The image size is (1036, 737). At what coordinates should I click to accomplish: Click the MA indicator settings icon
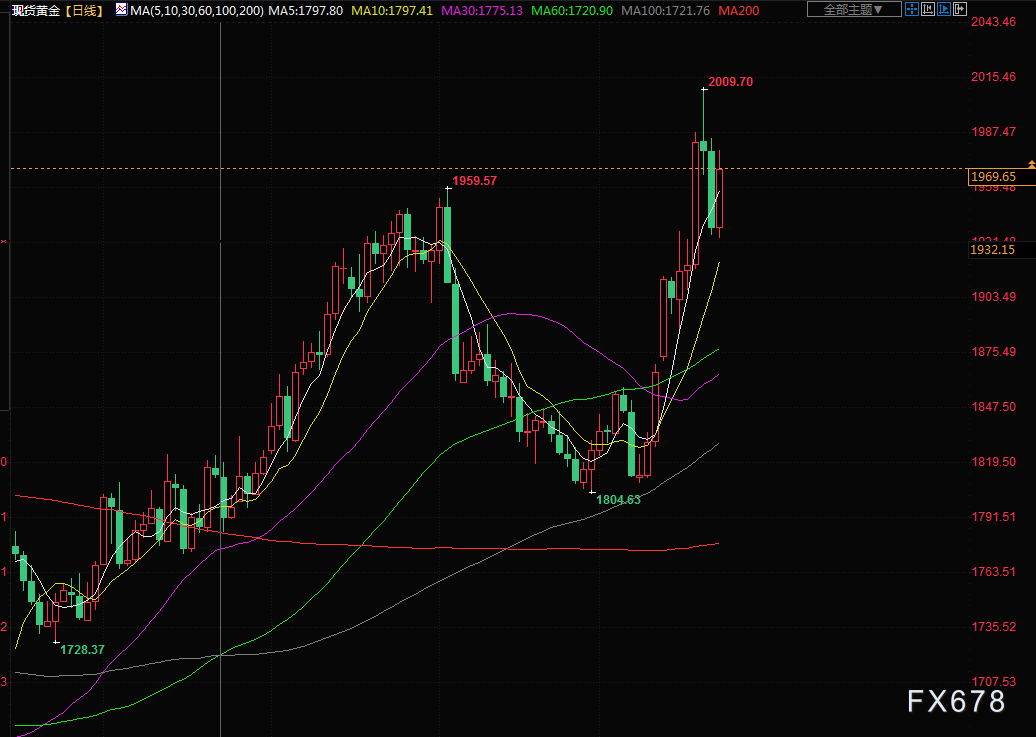[x=121, y=10]
